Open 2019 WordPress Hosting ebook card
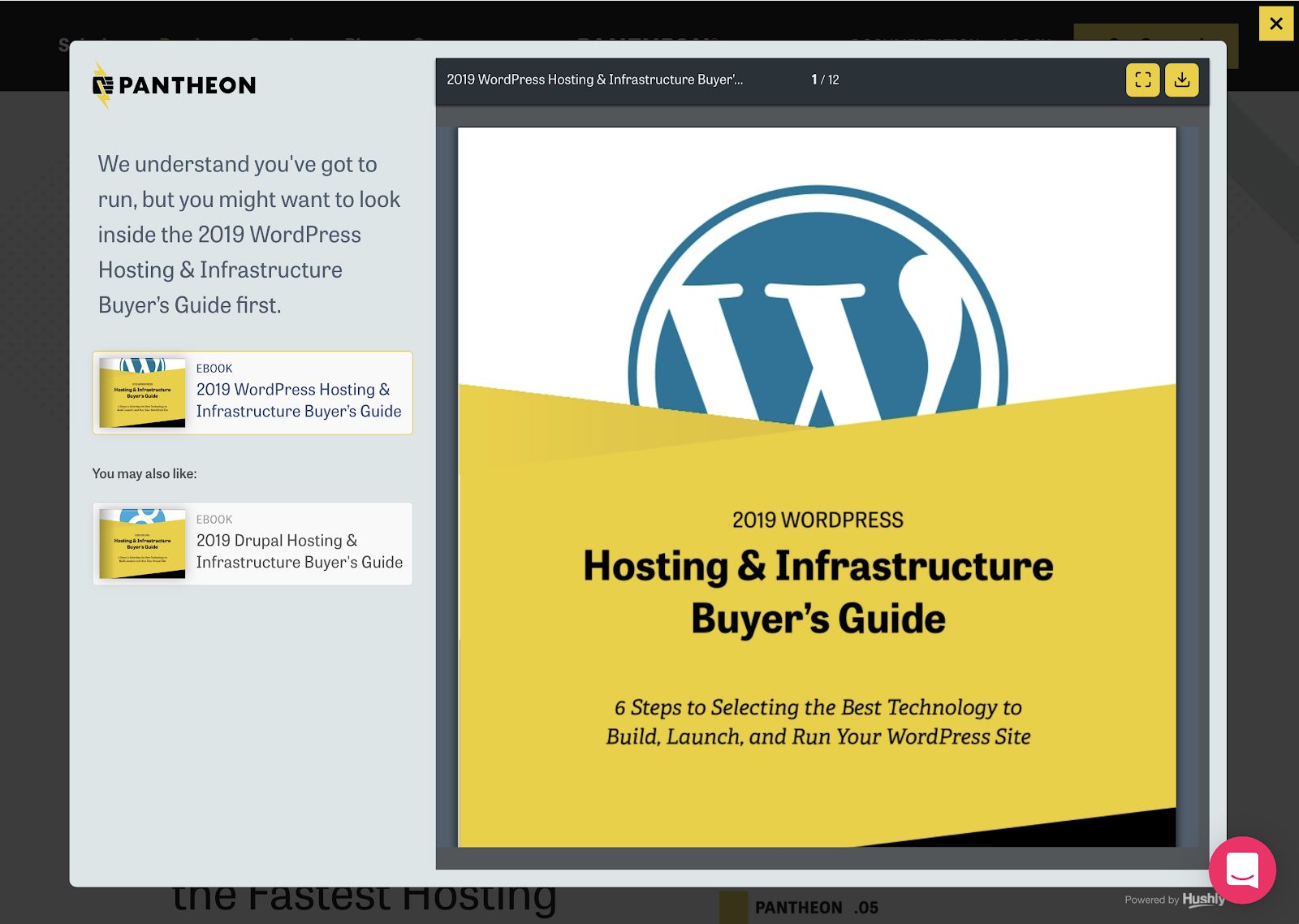This screenshot has width=1299, height=924. [x=252, y=393]
